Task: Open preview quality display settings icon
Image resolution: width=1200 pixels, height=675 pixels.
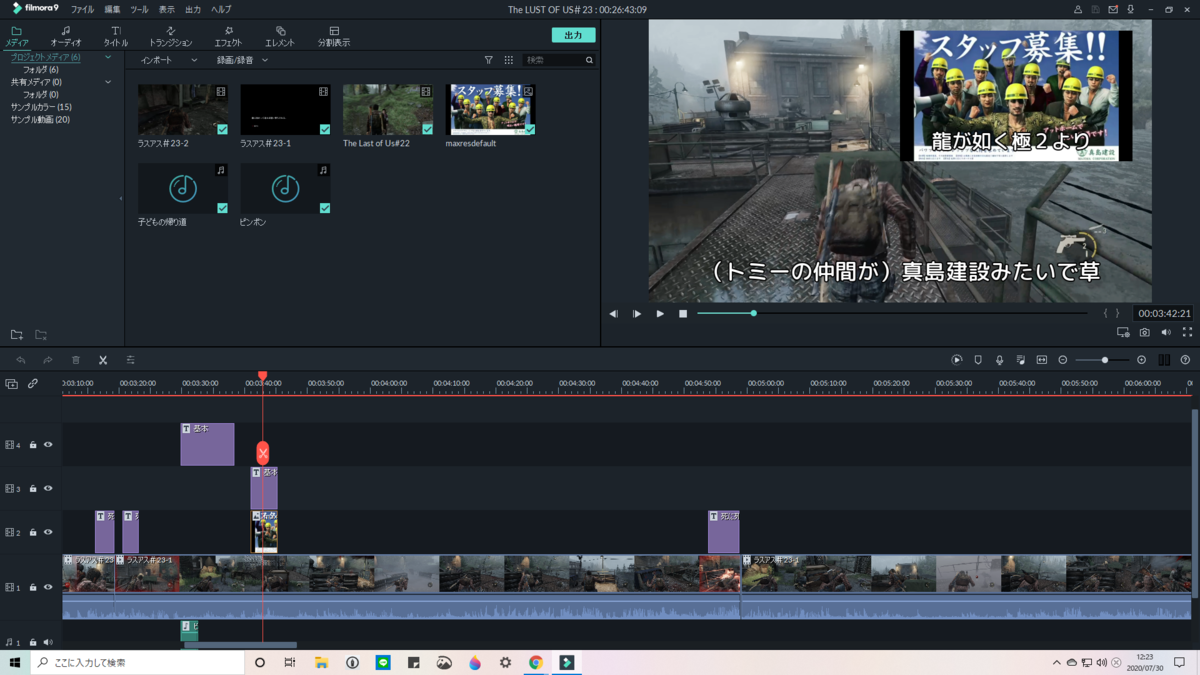Action: [1123, 332]
